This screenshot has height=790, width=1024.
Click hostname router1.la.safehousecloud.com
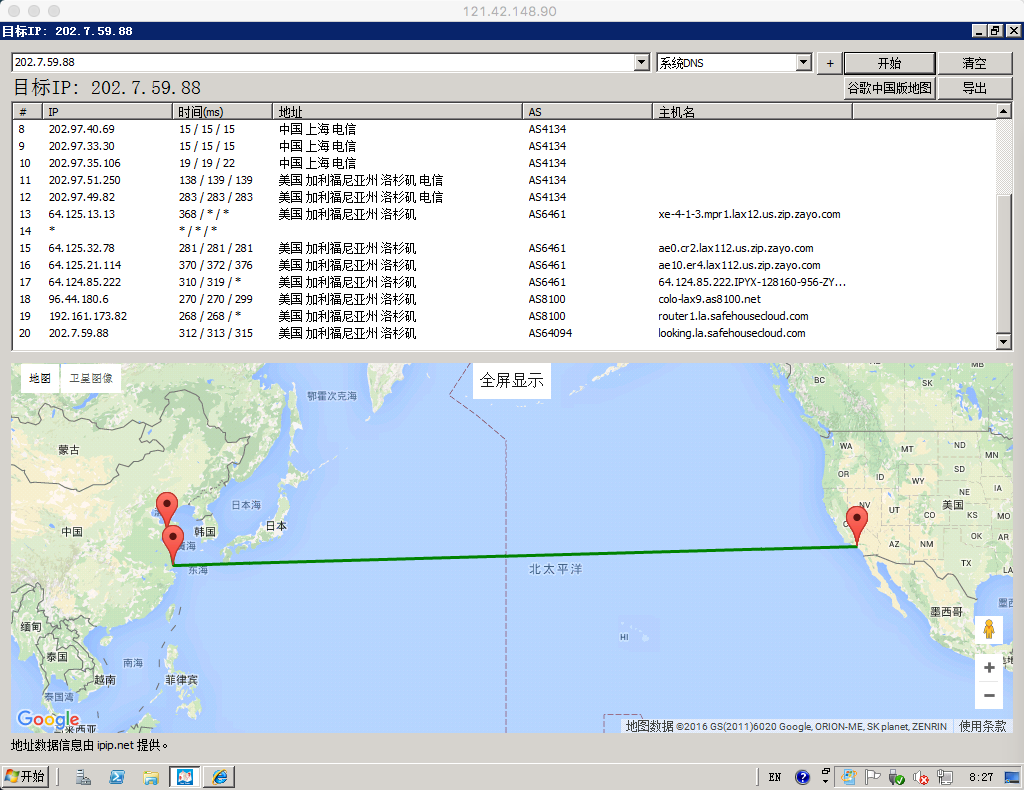click(x=733, y=316)
